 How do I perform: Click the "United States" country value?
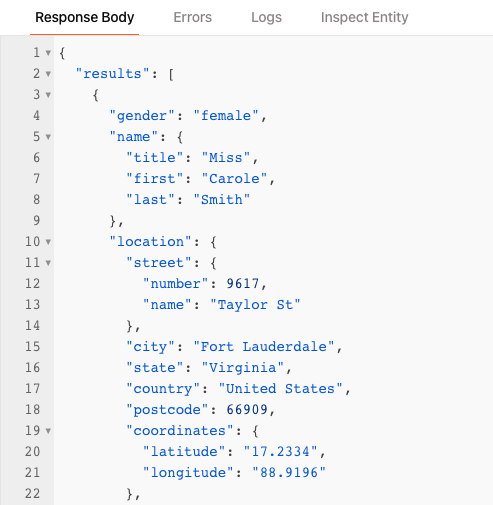[280, 389]
